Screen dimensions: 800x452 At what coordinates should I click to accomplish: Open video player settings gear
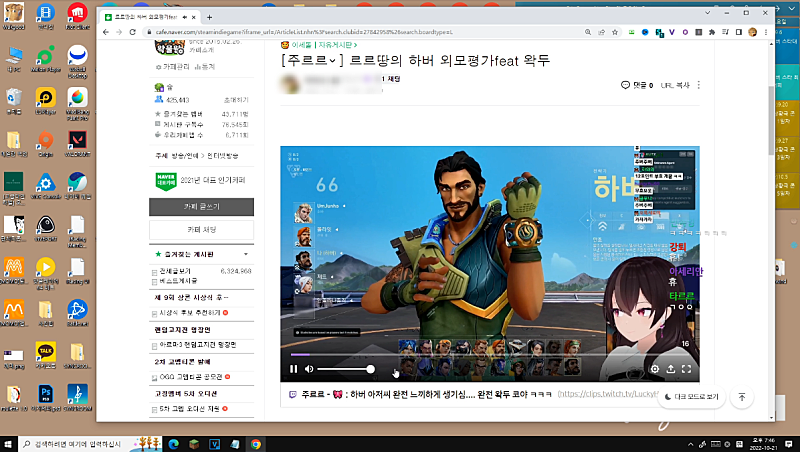[655, 369]
